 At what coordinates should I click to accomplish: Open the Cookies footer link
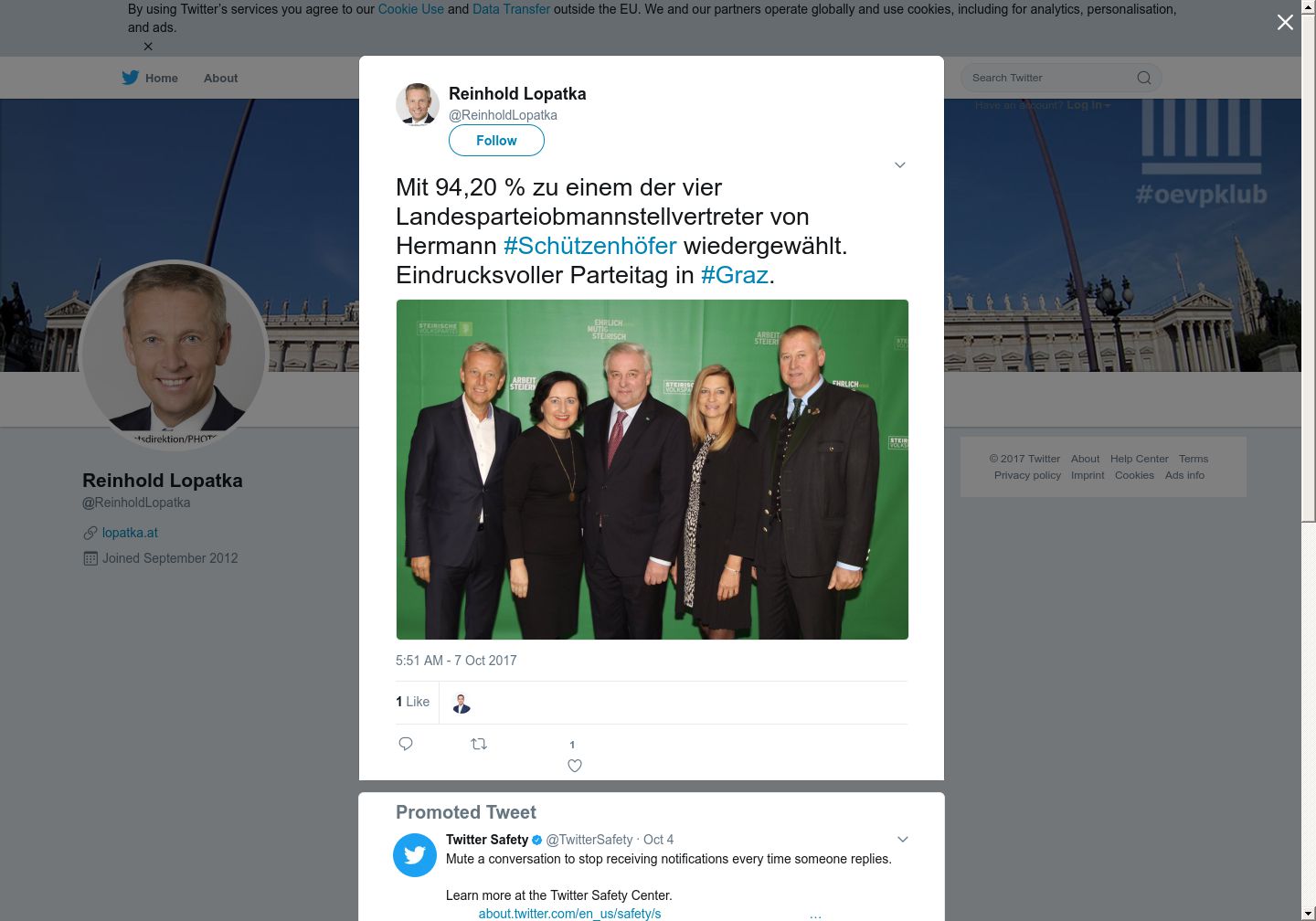tap(1134, 475)
